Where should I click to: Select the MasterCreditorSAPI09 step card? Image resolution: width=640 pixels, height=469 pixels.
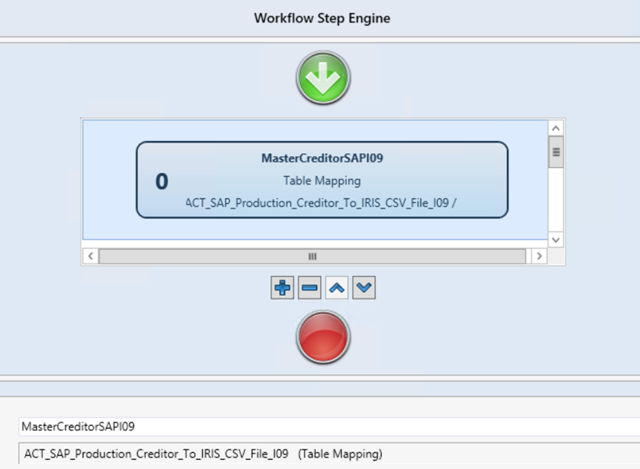click(322, 180)
